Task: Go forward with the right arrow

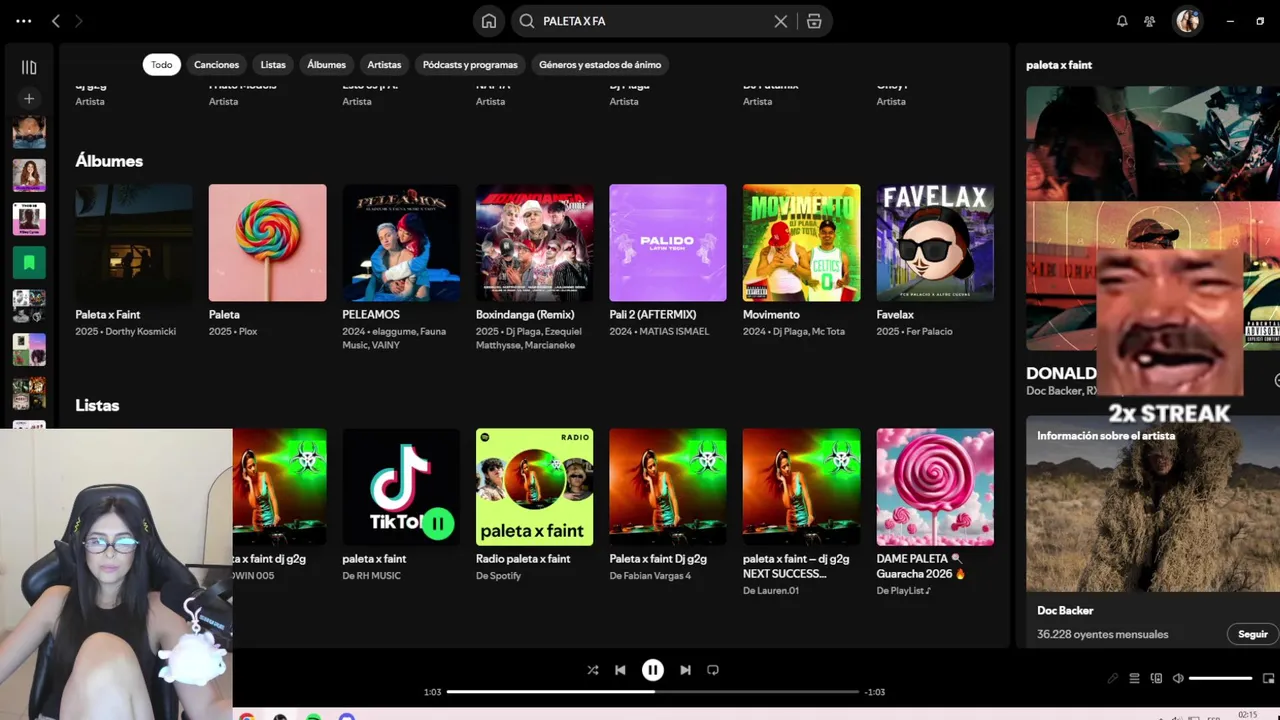Action: click(79, 20)
